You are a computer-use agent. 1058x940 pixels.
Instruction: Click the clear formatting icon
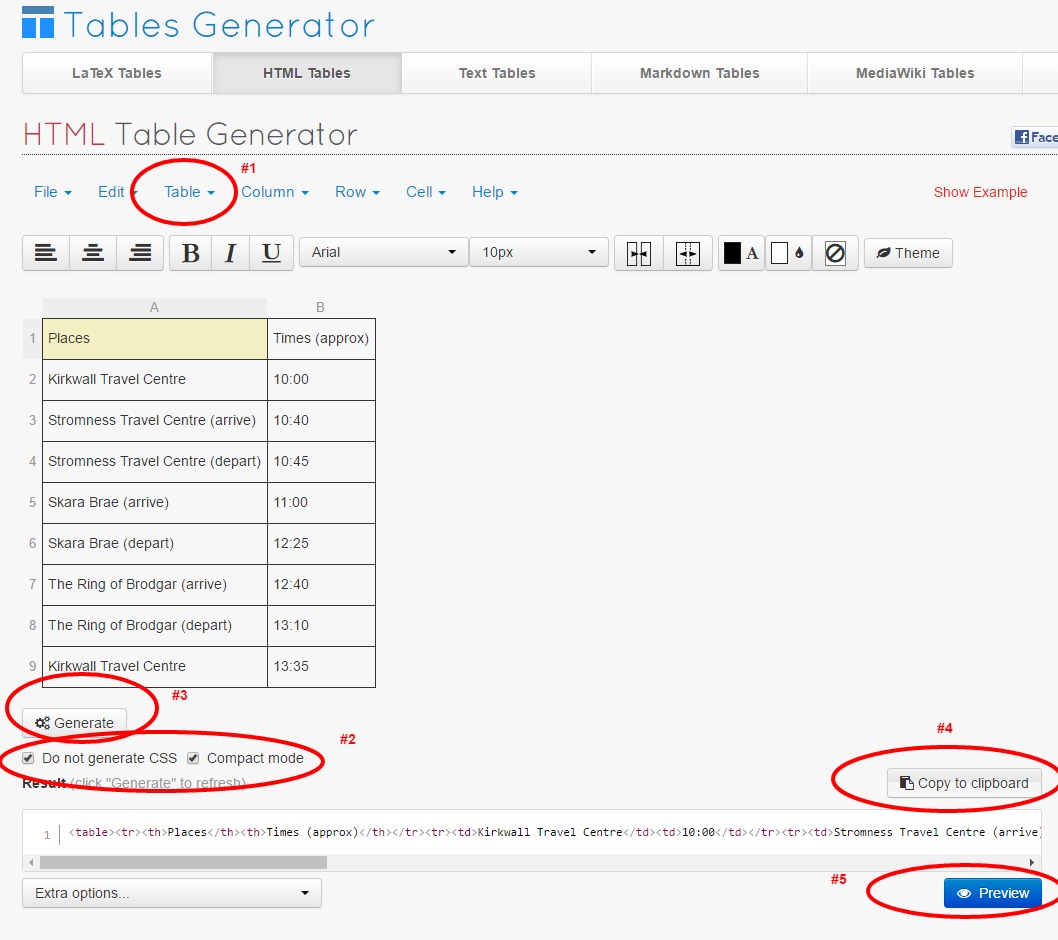tap(835, 253)
